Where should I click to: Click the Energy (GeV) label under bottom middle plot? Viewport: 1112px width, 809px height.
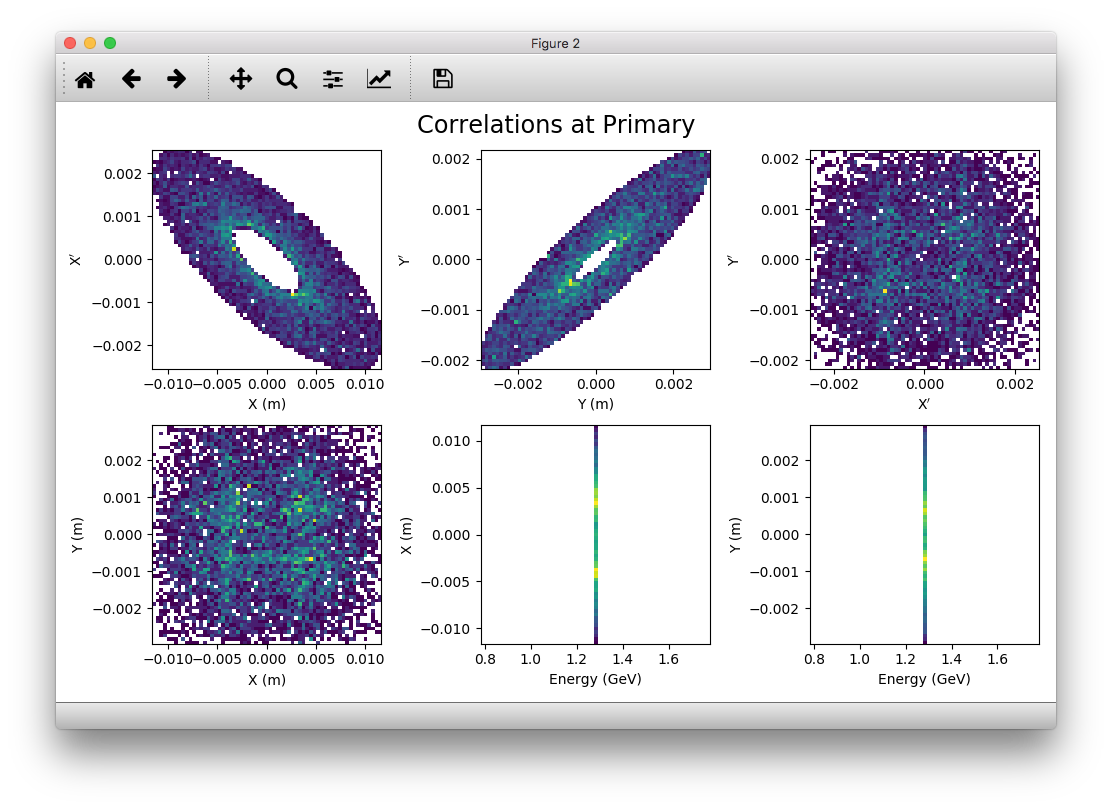pos(595,679)
